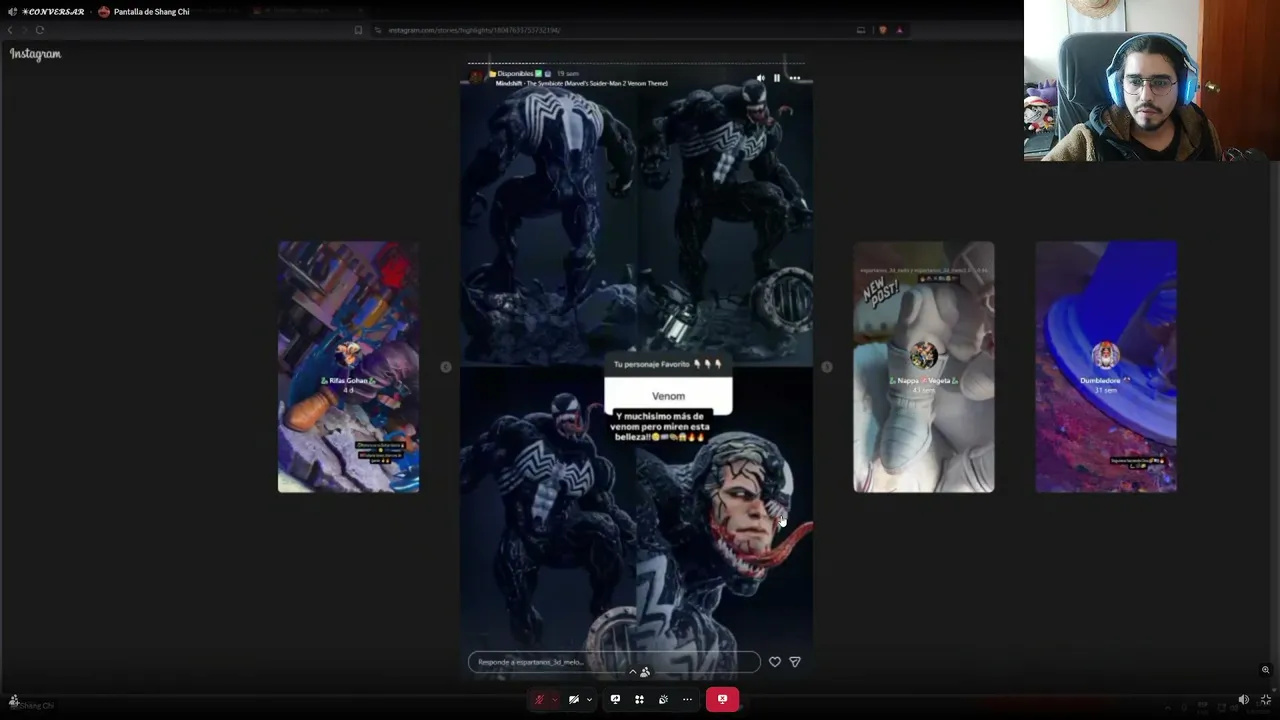
Task: Share the story with the send icon
Action: point(795,661)
